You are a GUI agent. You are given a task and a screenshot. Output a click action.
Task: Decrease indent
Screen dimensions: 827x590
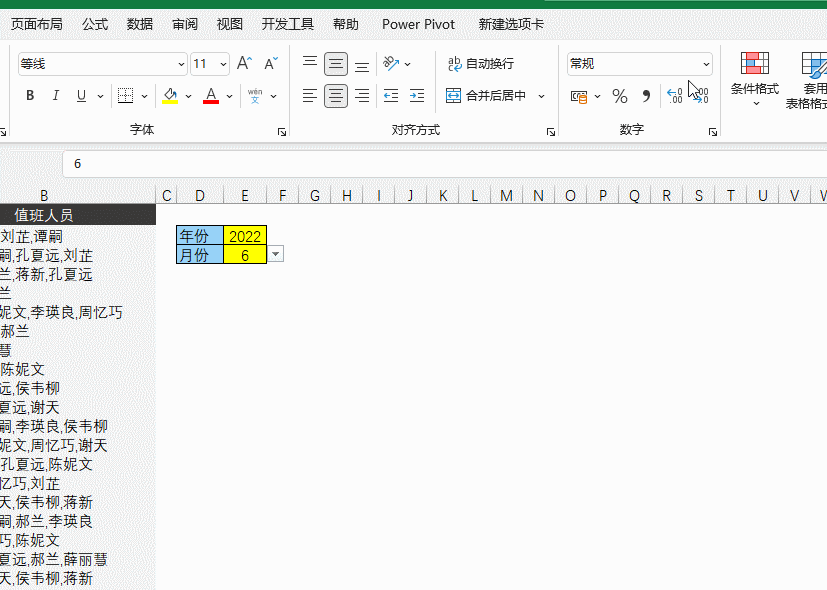coord(391,95)
